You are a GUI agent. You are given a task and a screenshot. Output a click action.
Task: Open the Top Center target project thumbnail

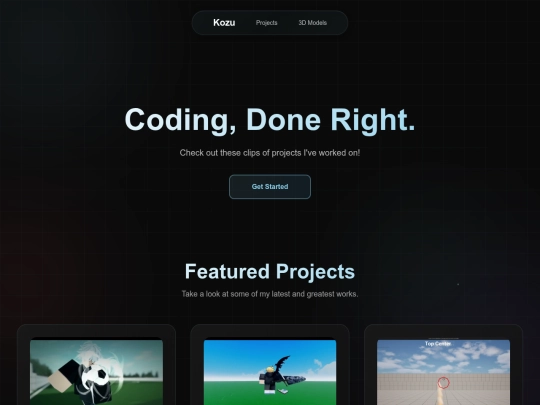(x=444, y=372)
